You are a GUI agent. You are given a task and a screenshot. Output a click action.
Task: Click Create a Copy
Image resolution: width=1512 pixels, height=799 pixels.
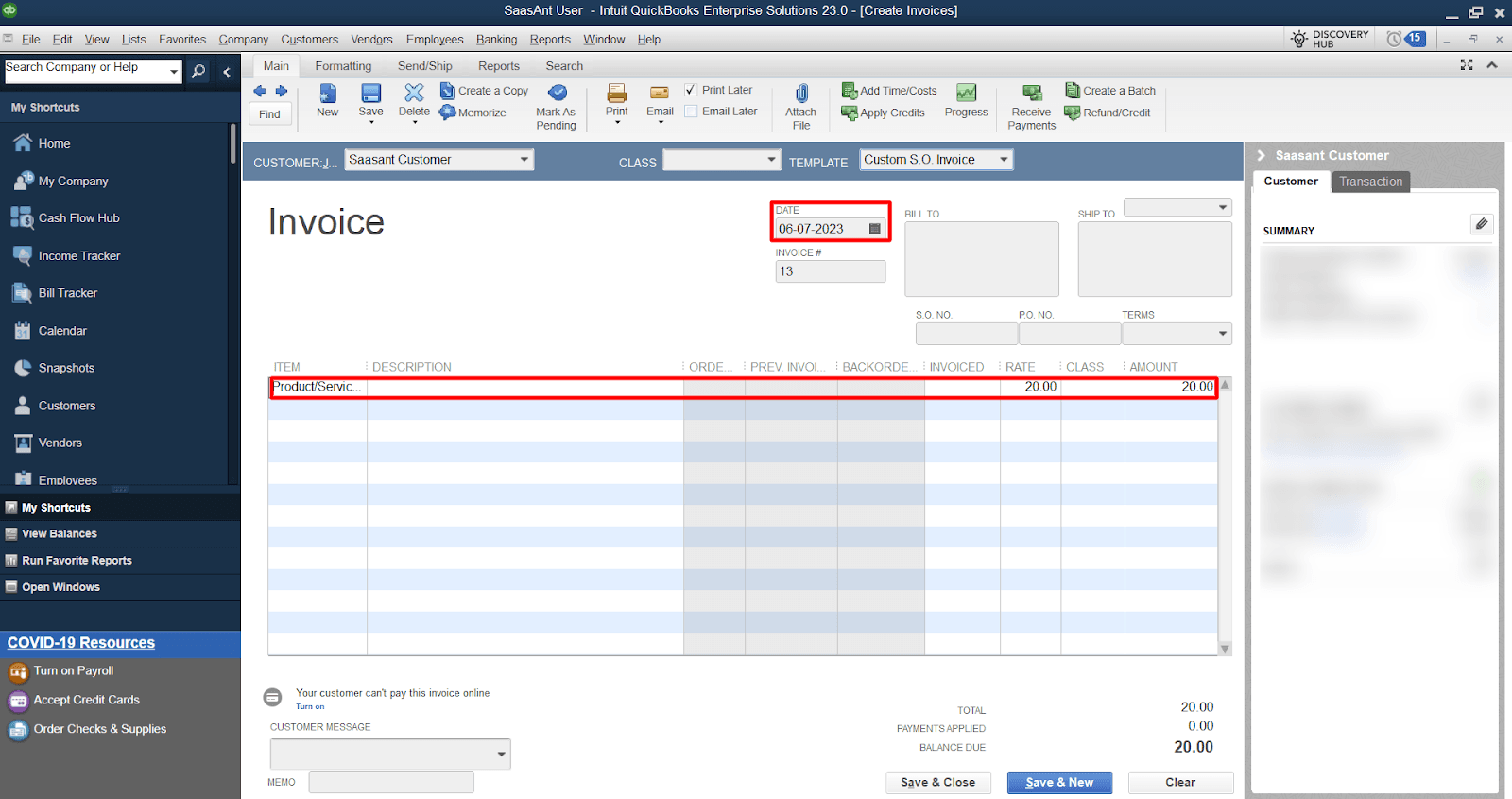click(x=485, y=91)
